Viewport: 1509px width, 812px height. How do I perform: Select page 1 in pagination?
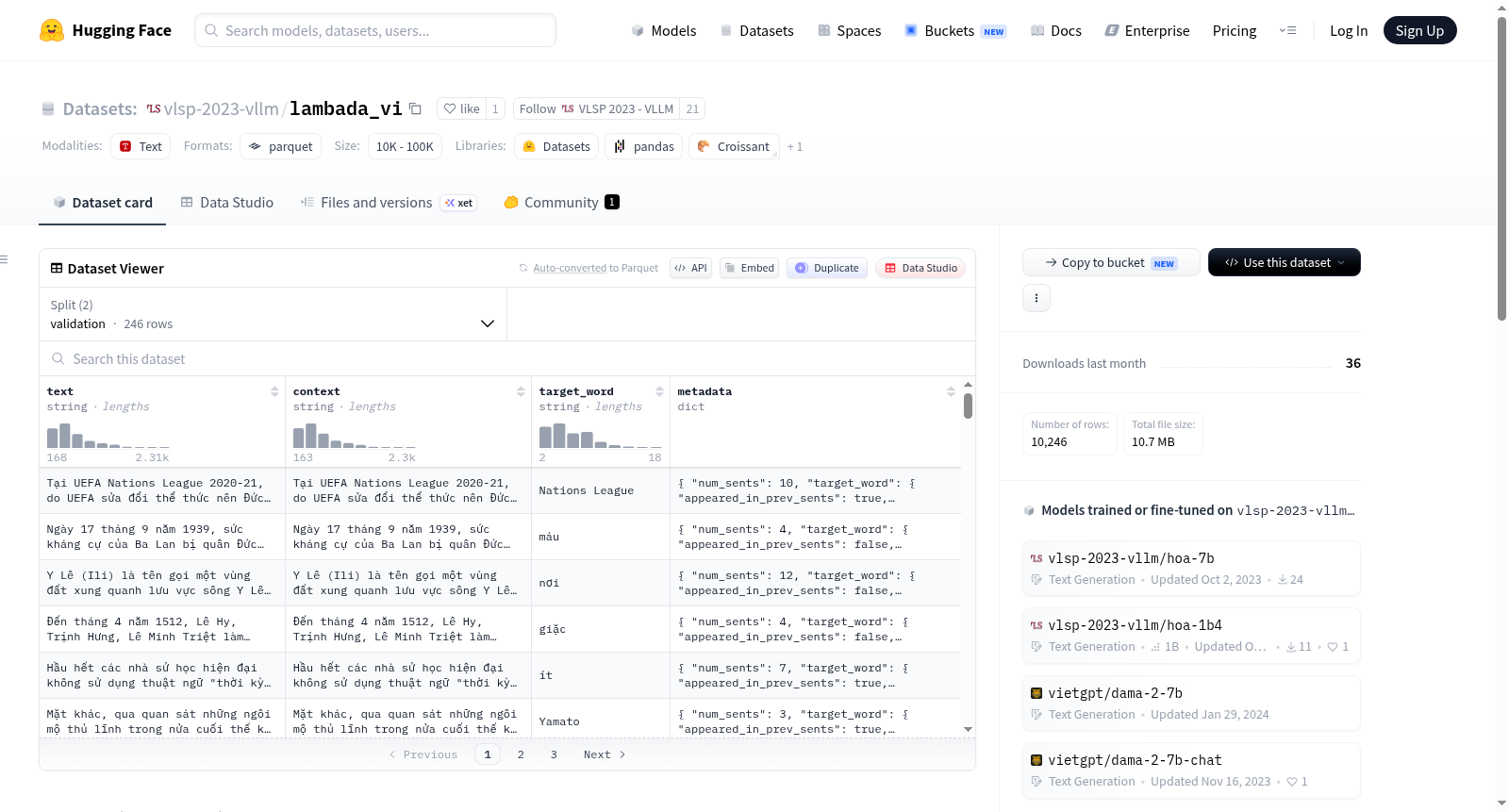[488, 754]
